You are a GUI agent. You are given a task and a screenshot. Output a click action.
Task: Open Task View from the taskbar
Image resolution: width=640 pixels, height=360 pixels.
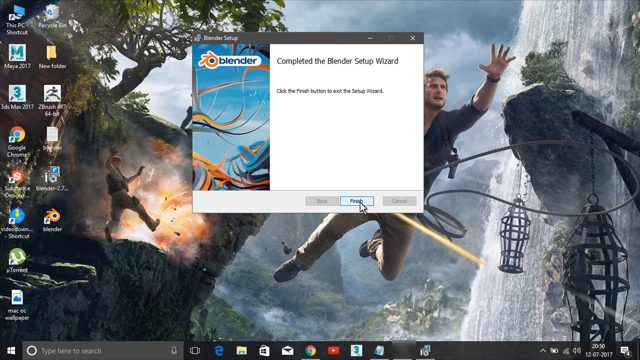tap(195, 351)
